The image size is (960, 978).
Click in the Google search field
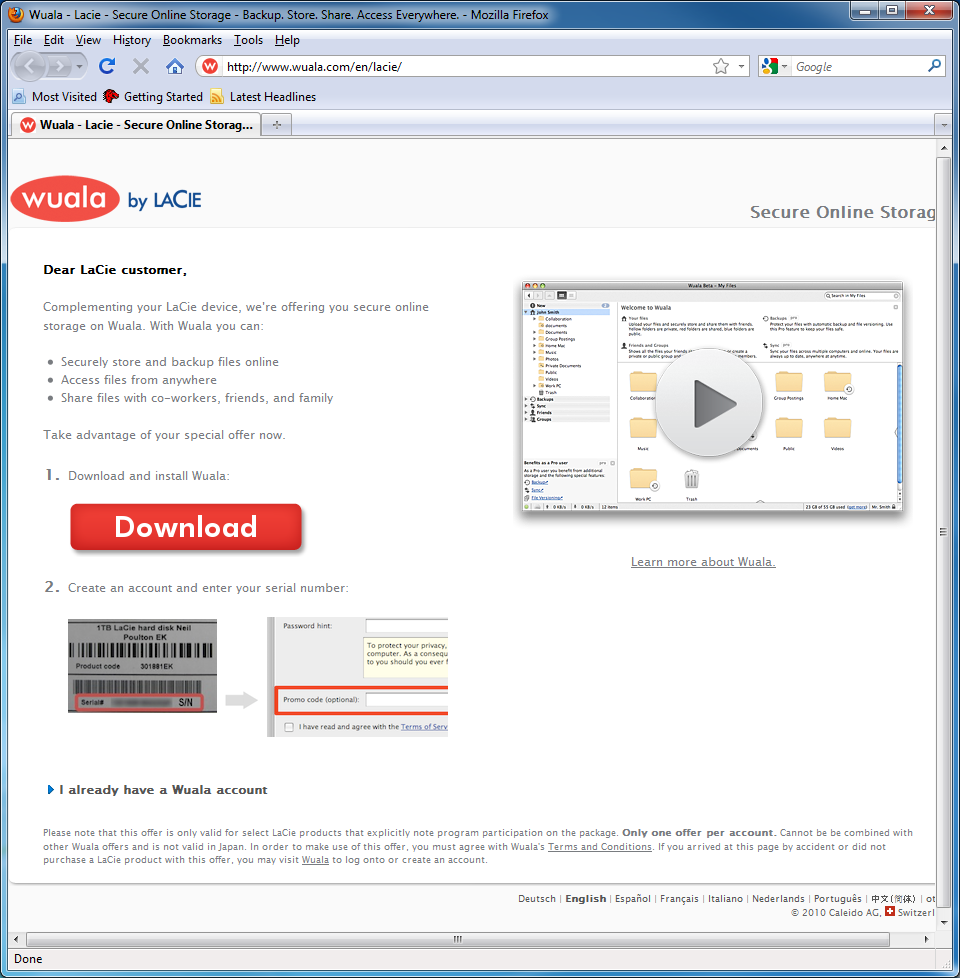[859, 66]
